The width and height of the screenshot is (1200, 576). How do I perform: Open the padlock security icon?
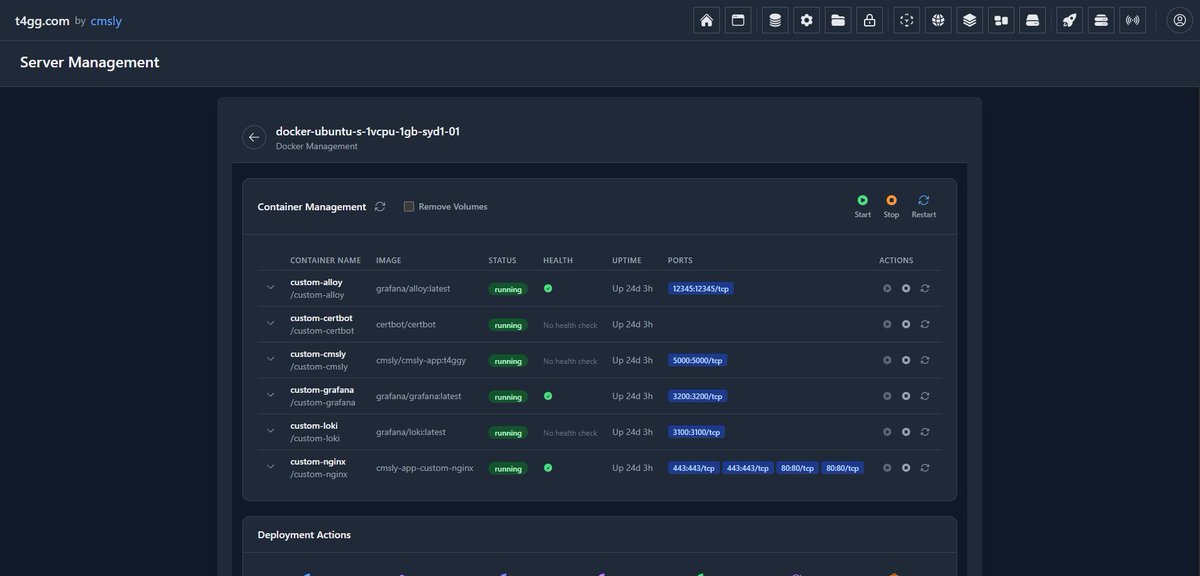tap(870, 20)
